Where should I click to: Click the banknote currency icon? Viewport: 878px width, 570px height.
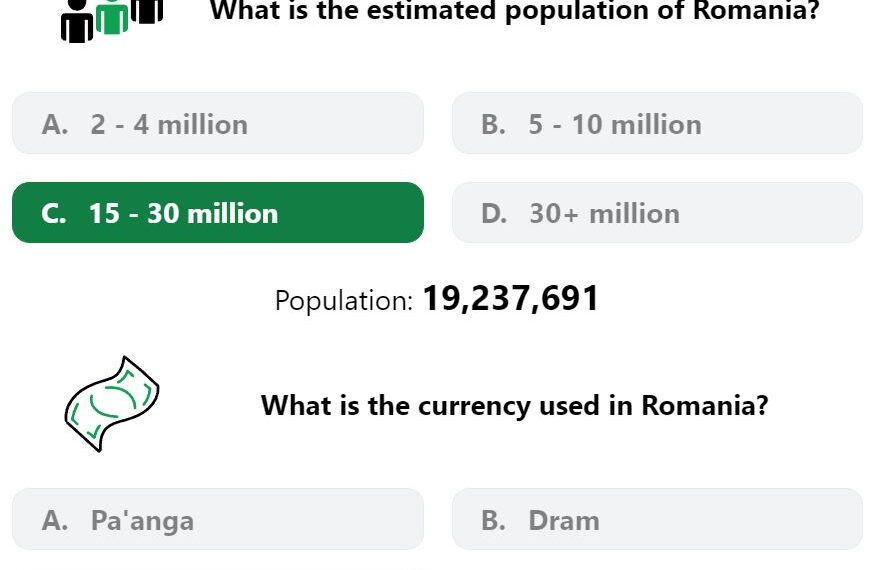coord(112,403)
